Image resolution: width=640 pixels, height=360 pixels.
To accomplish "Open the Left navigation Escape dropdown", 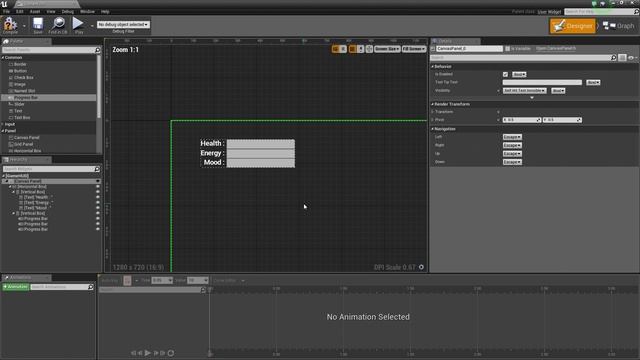I will click(x=512, y=137).
